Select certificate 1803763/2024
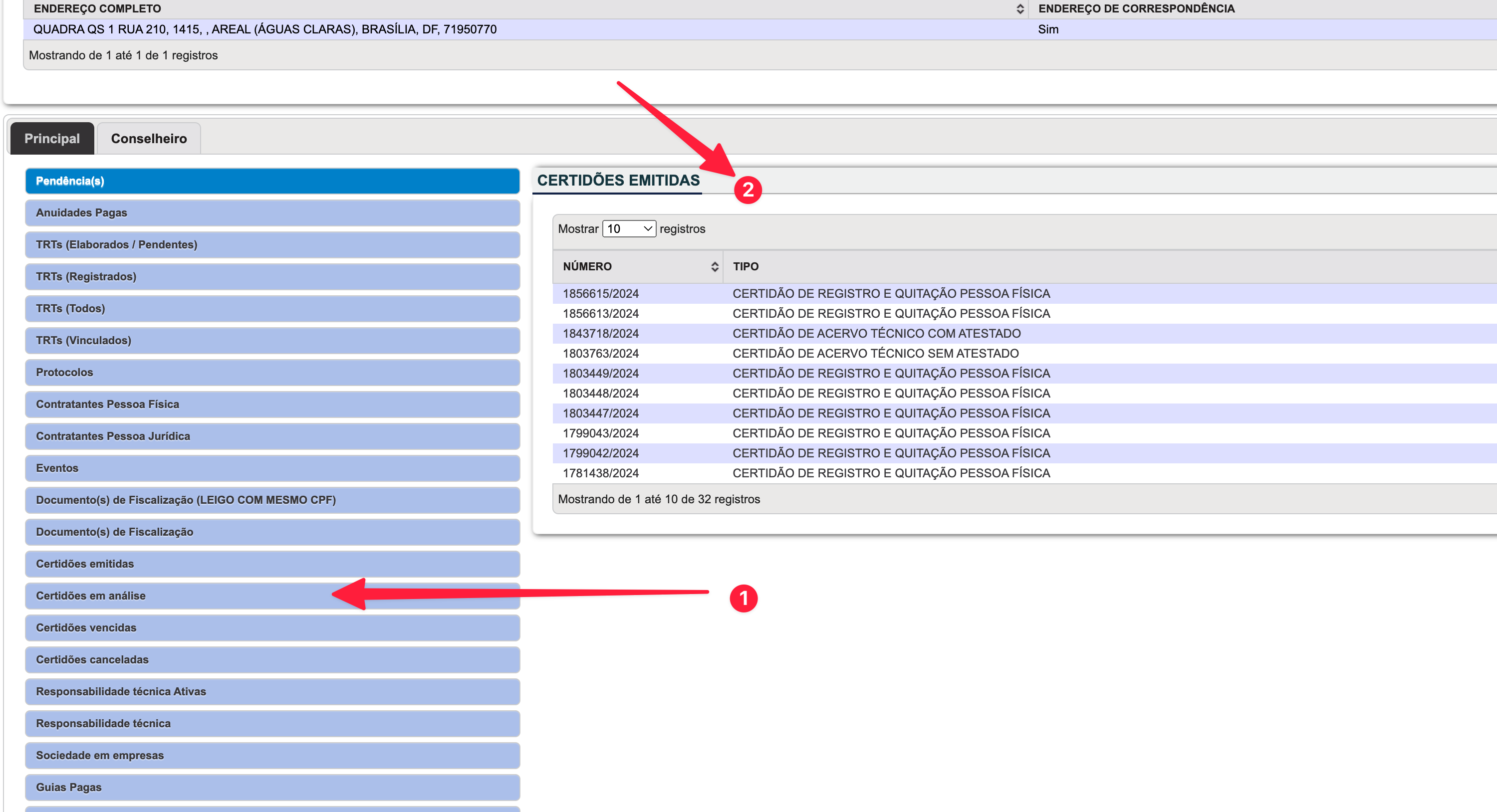Viewport: 1497px width, 812px height. pos(600,354)
